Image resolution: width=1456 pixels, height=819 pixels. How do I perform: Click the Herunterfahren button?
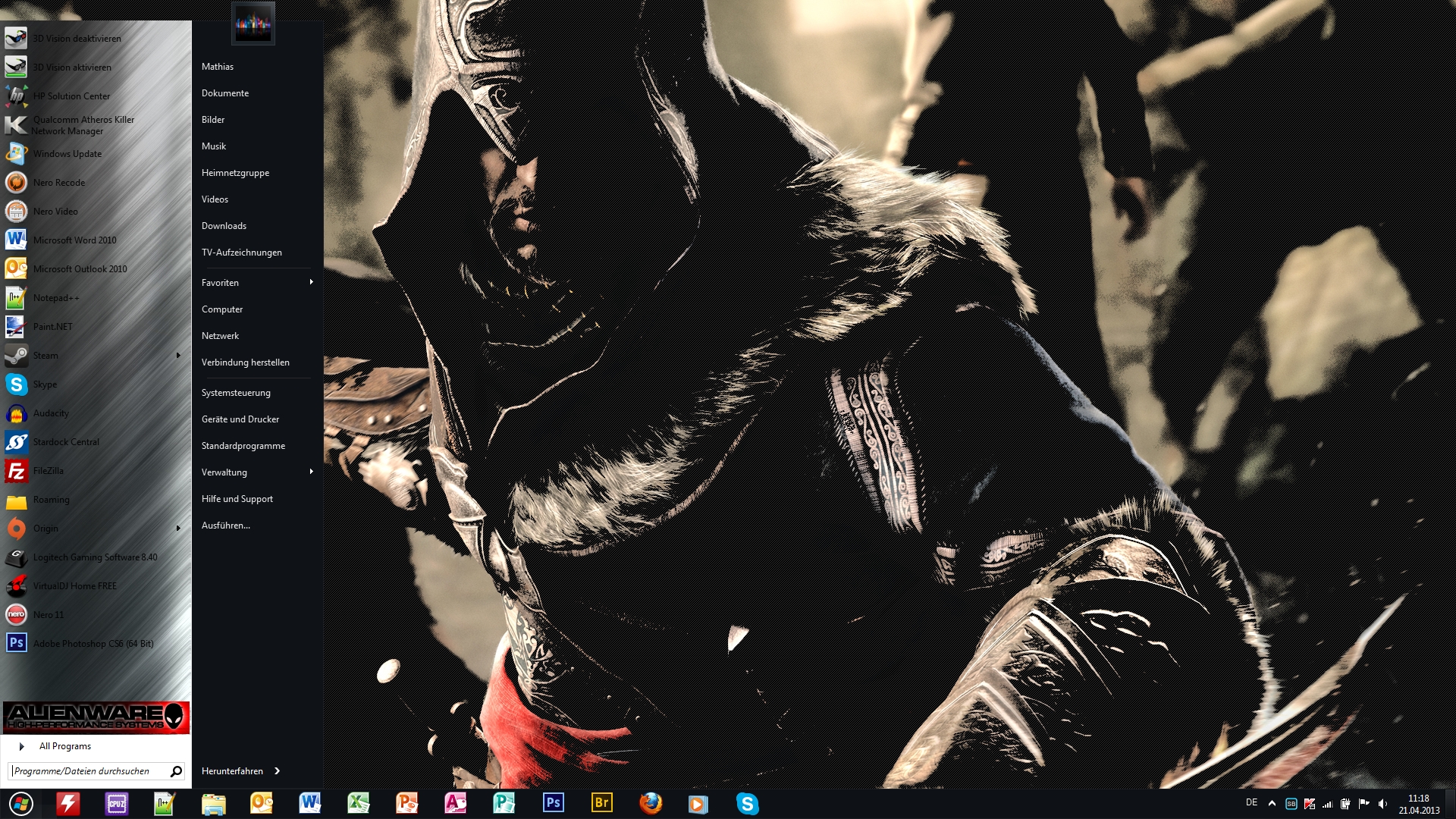tap(232, 770)
